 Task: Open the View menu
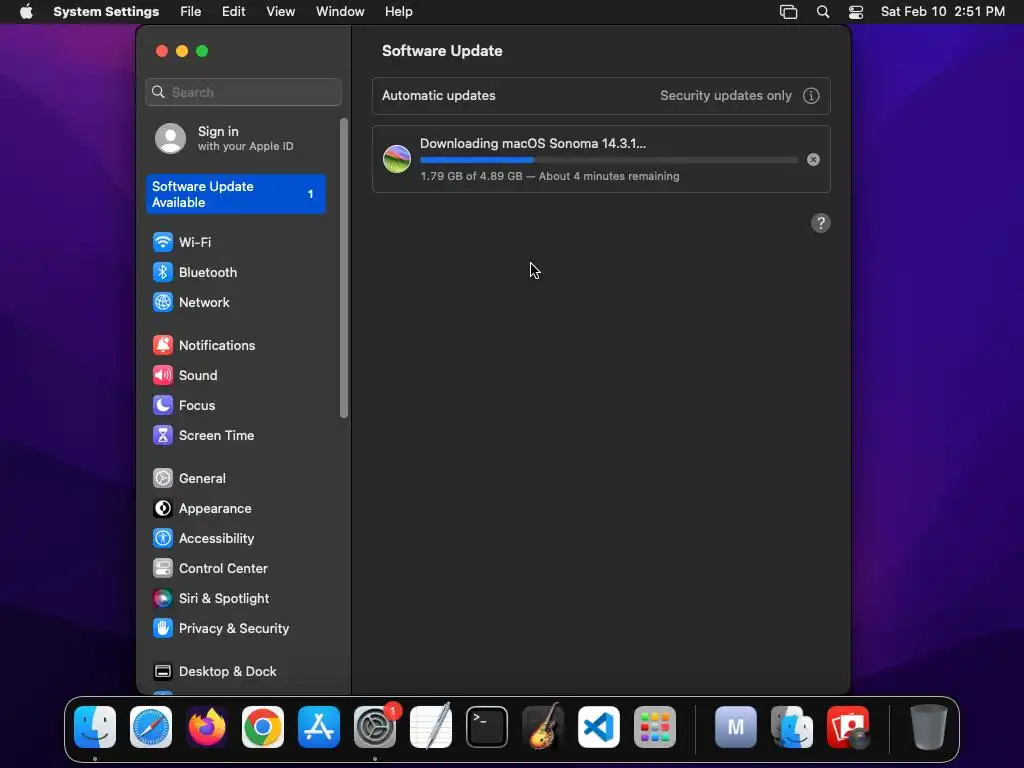click(280, 12)
